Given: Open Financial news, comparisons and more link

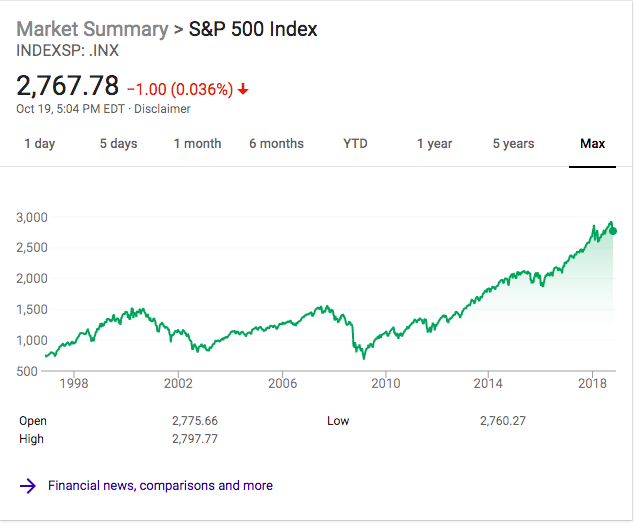Looking at the screenshot, I should click(x=160, y=486).
